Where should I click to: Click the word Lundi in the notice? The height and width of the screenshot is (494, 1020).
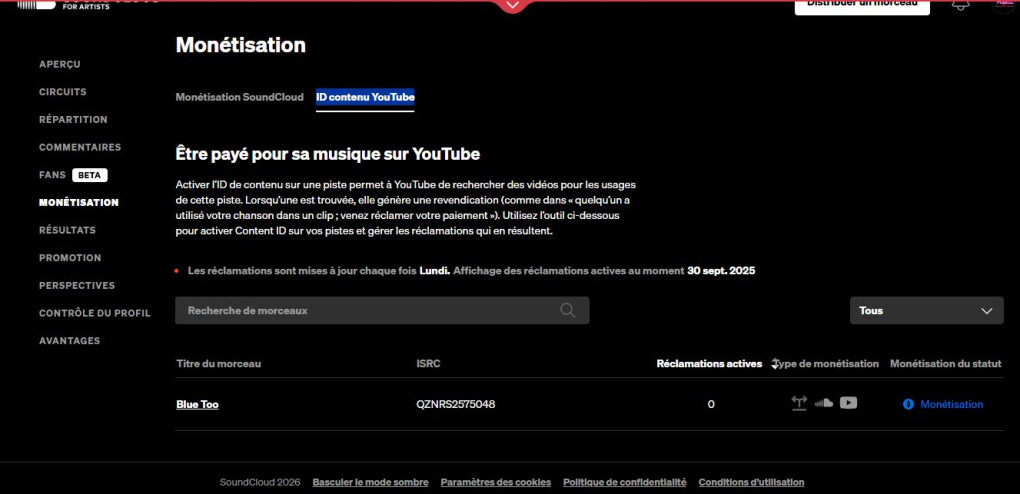(435, 270)
